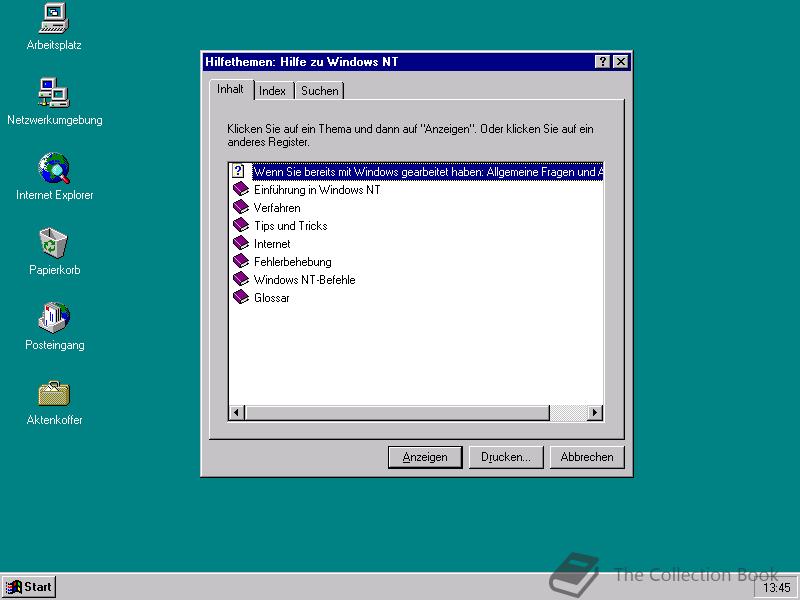
Task: Select the 'Tips und Tricks' topic
Action: coord(291,226)
